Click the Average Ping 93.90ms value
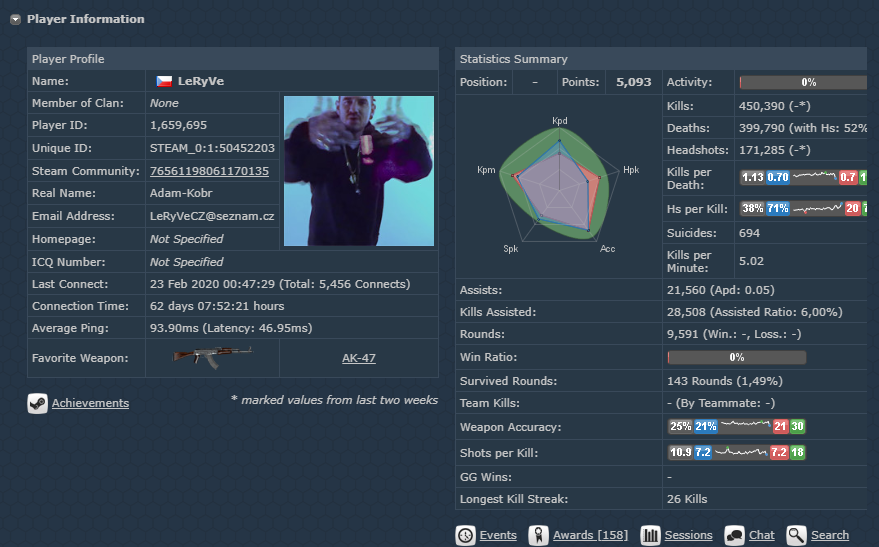The width and height of the screenshot is (879, 547). pyautogui.click(x=231, y=328)
